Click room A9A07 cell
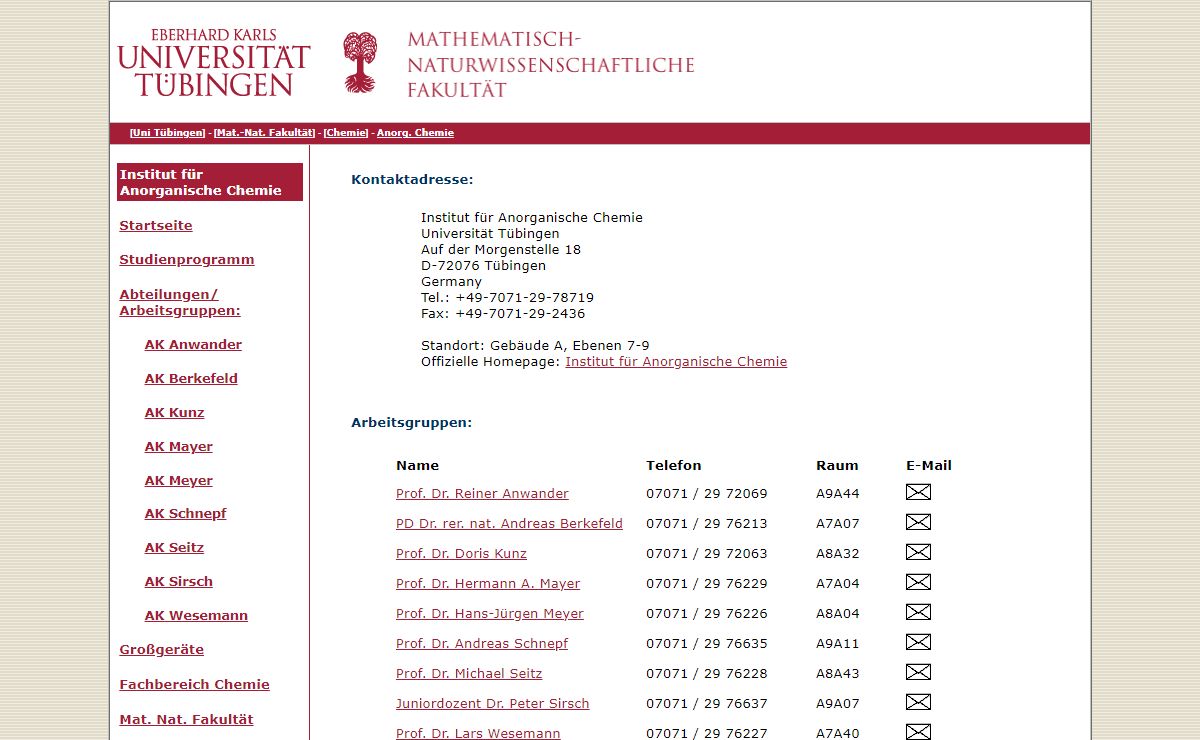 [838, 704]
